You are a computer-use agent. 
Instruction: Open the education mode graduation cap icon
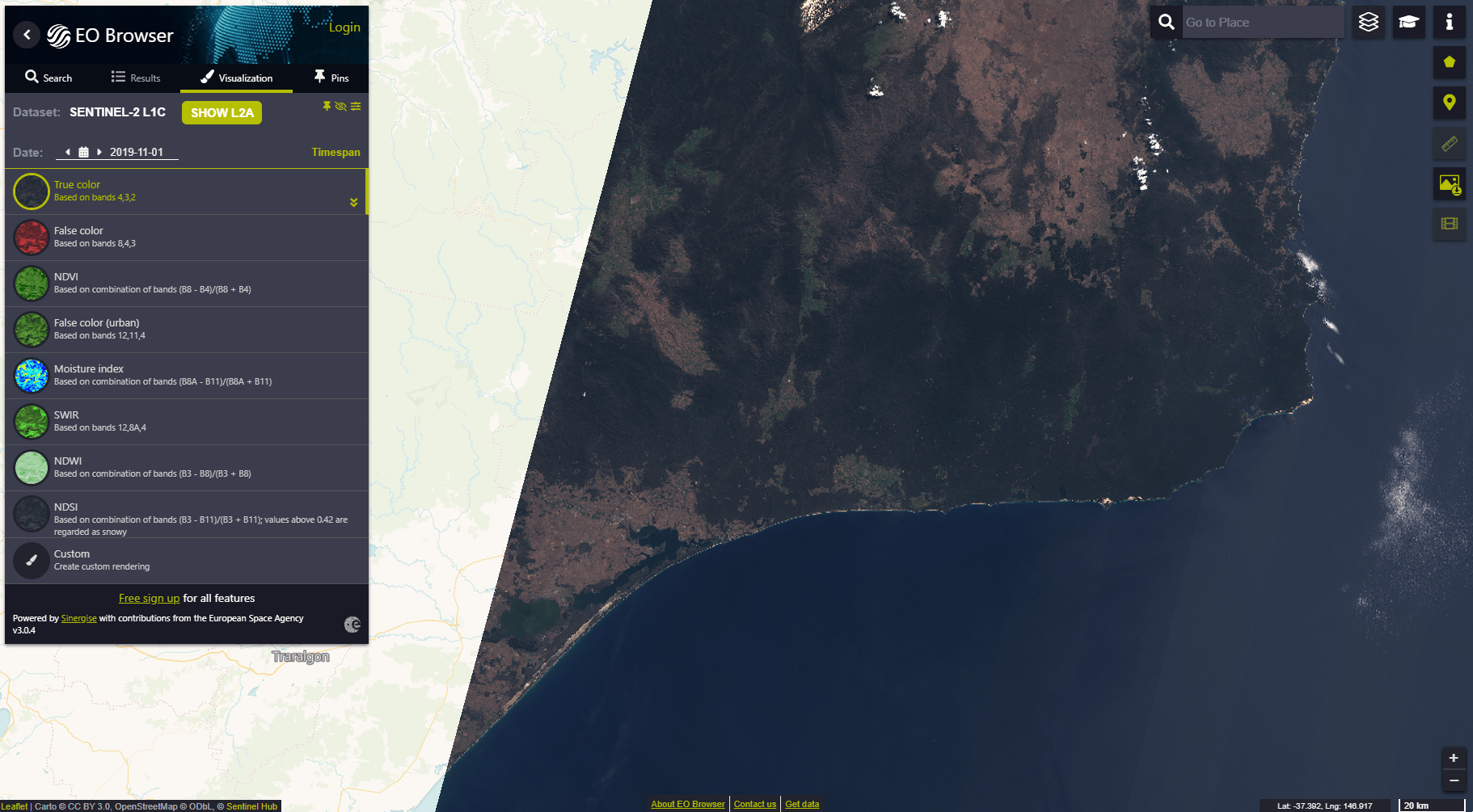(1409, 23)
